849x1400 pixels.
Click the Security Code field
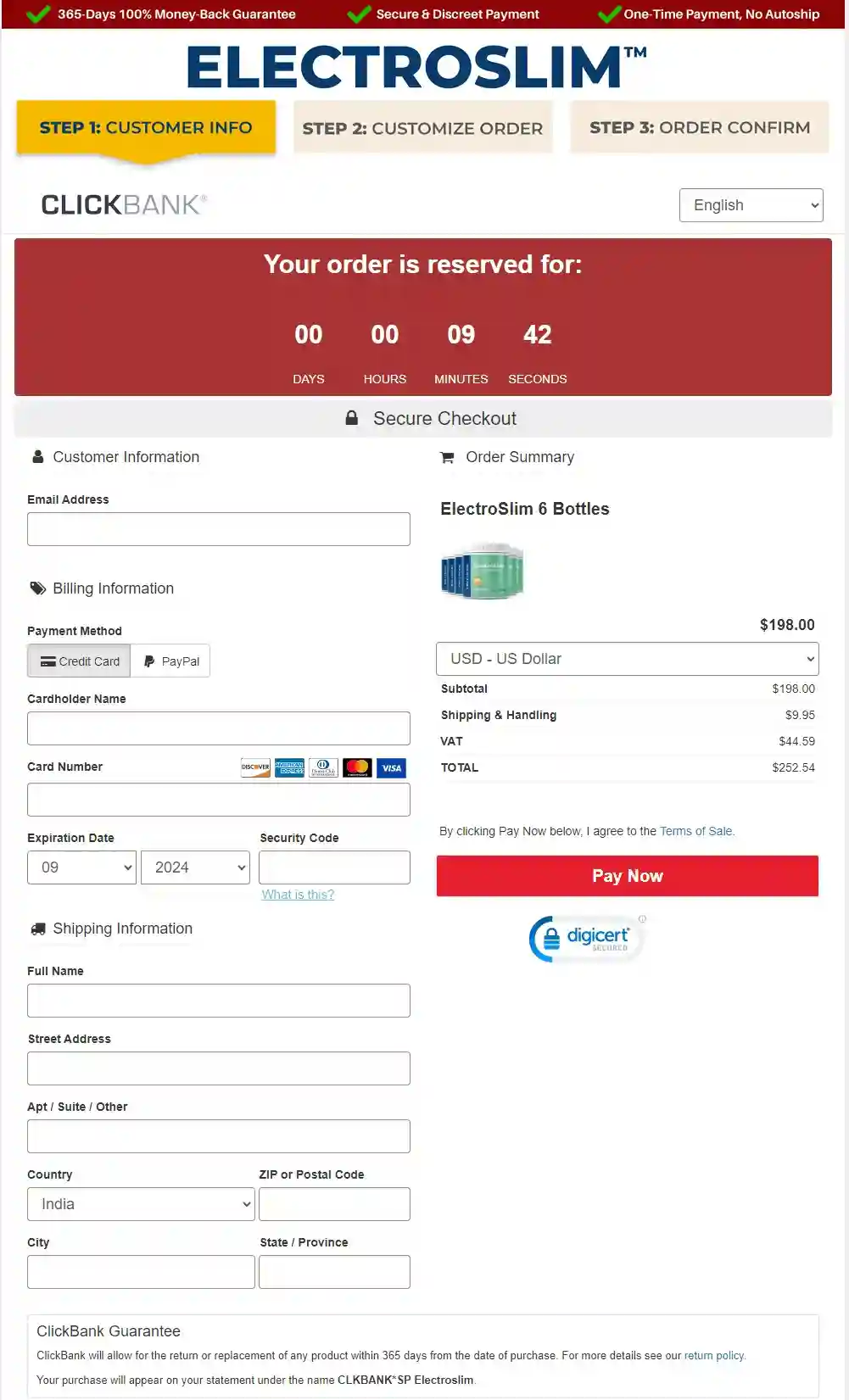(334, 867)
